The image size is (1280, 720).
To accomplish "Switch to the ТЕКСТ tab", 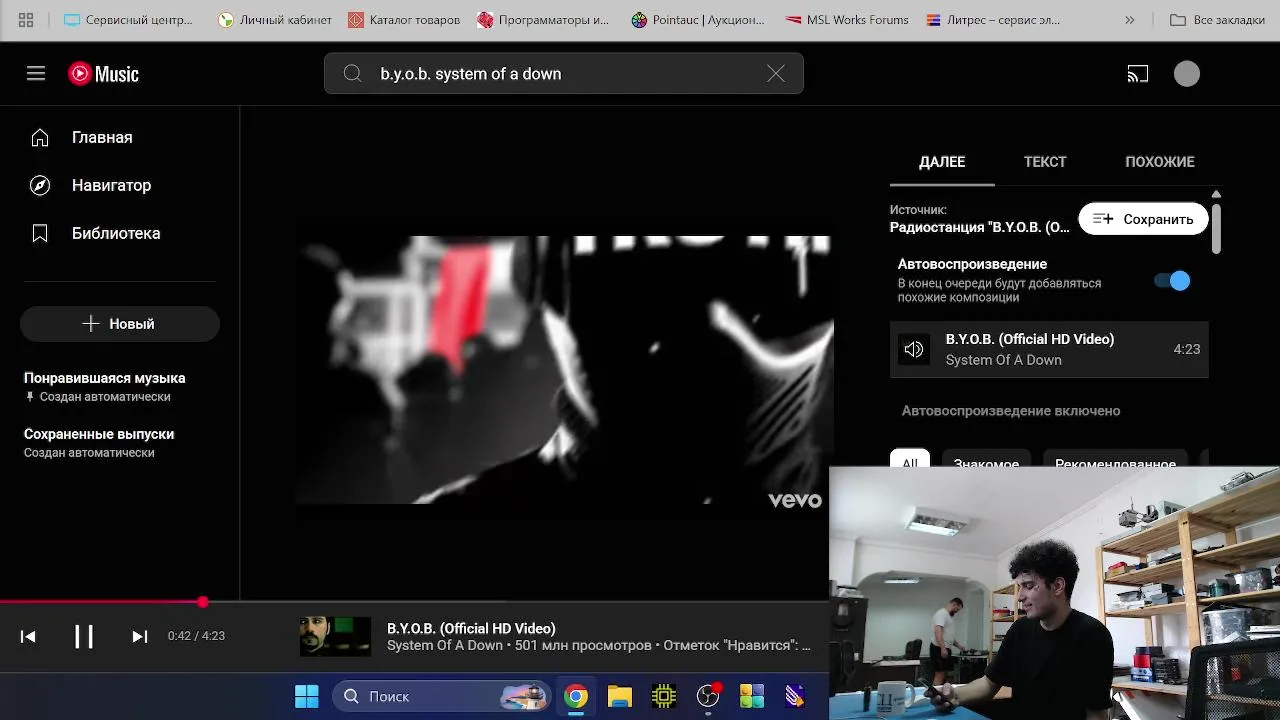I will tap(1045, 161).
